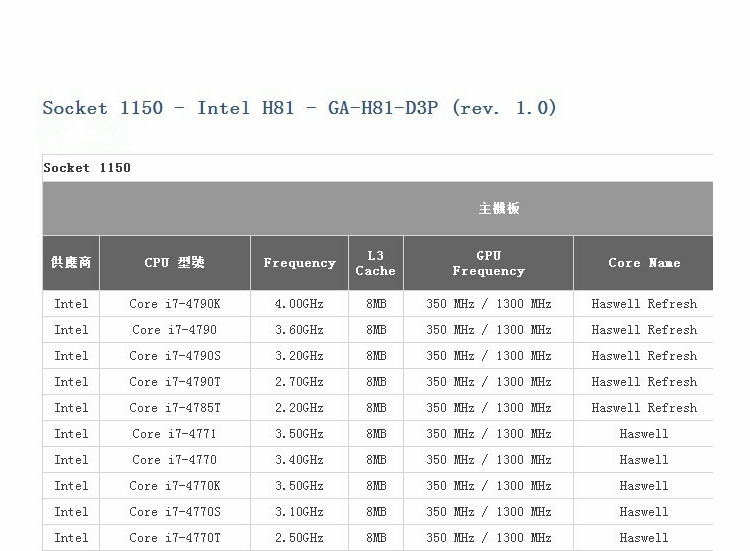The height and width of the screenshot is (551, 750).
Task: Select the 'Core i7-4790T' cell
Action: click(175, 382)
